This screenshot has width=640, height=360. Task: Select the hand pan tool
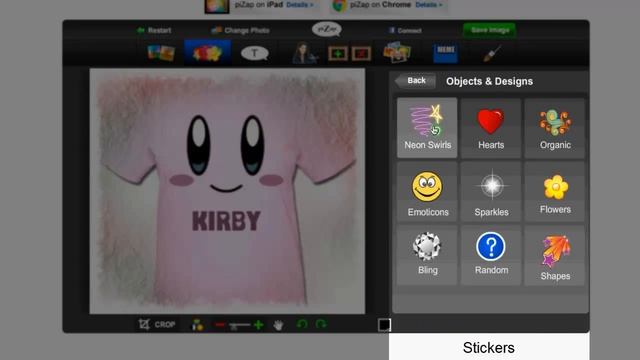279,325
